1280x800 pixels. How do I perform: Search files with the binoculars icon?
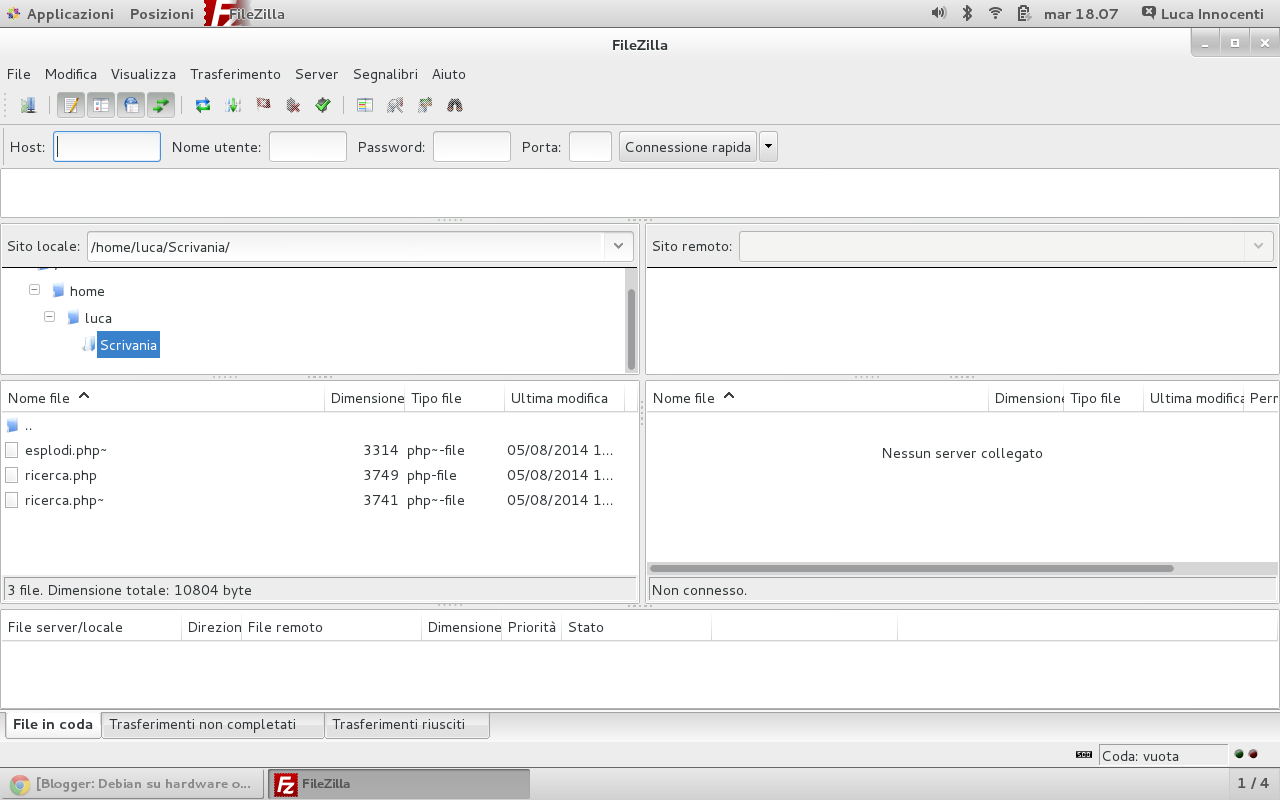point(455,105)
